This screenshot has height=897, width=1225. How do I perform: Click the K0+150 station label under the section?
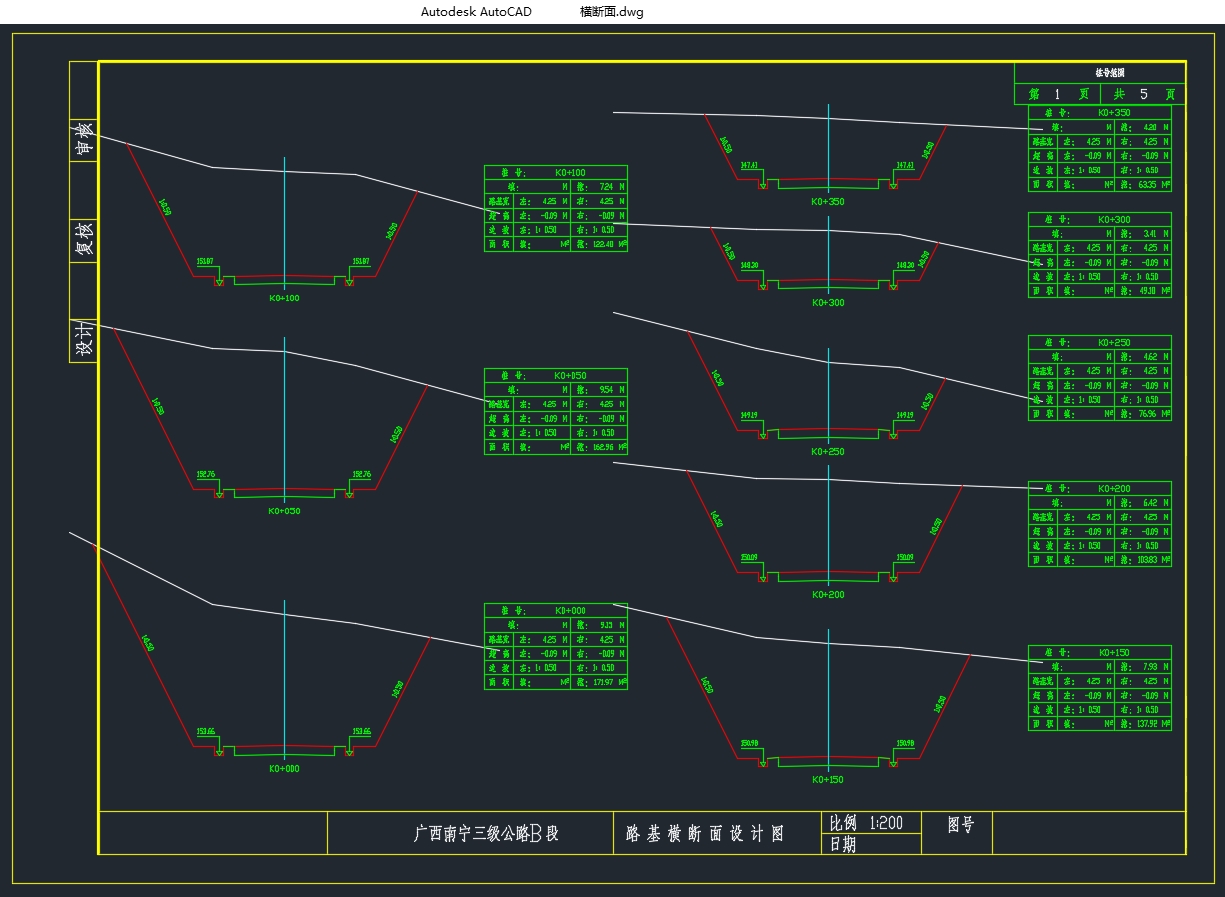828,780
